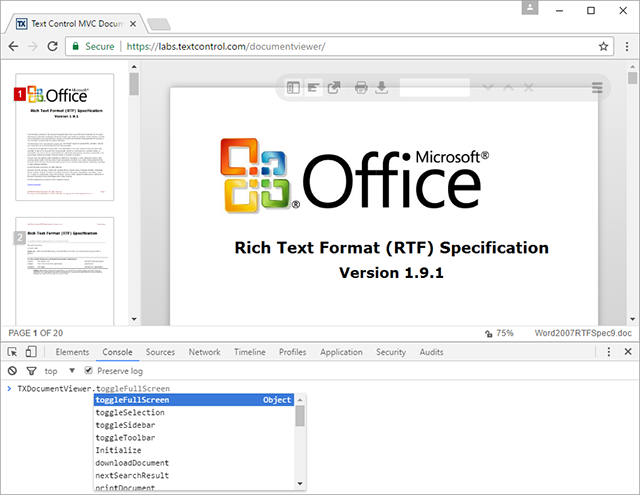This screenshot has width=640, height=495.
Task: Click the browser forward arrow
Action: click(x=33, y=46)
